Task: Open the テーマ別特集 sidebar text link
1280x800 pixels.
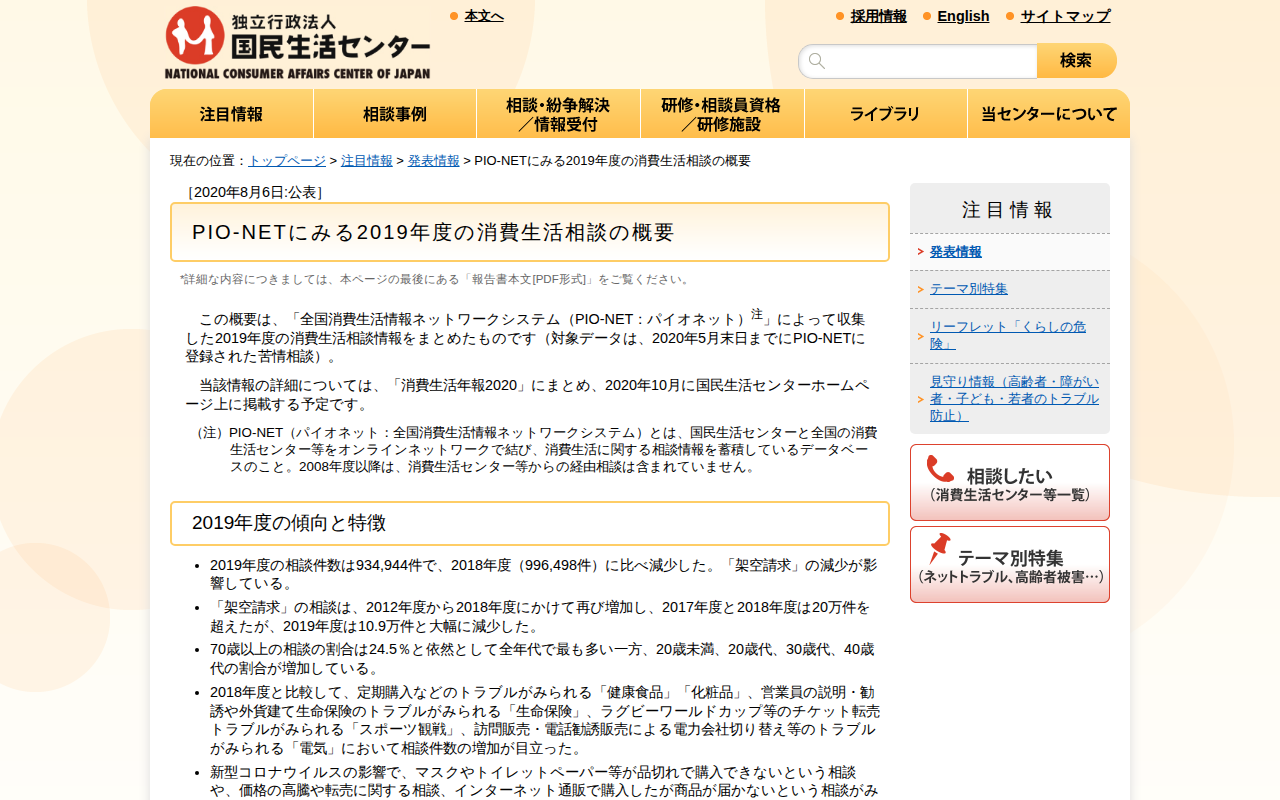Action: click(969, 289)
